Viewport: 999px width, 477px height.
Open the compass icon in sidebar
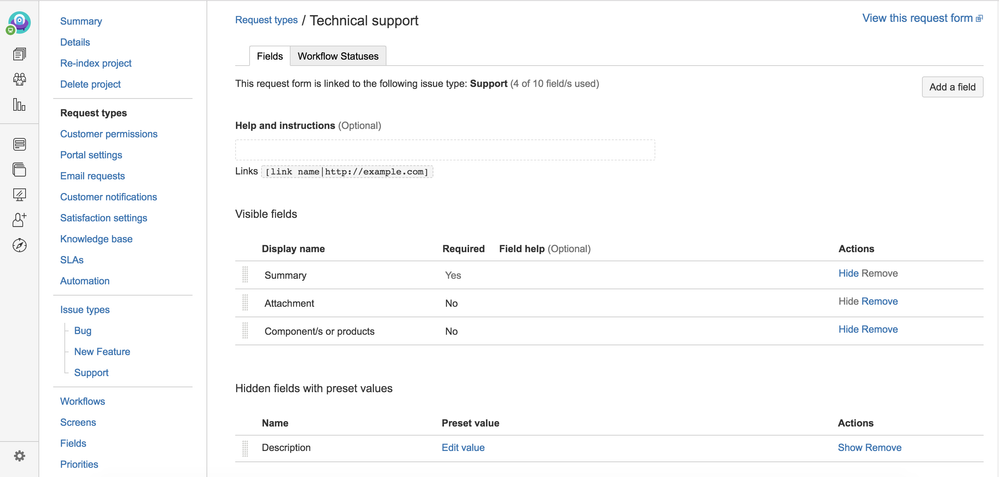click(x=20, y=245)
